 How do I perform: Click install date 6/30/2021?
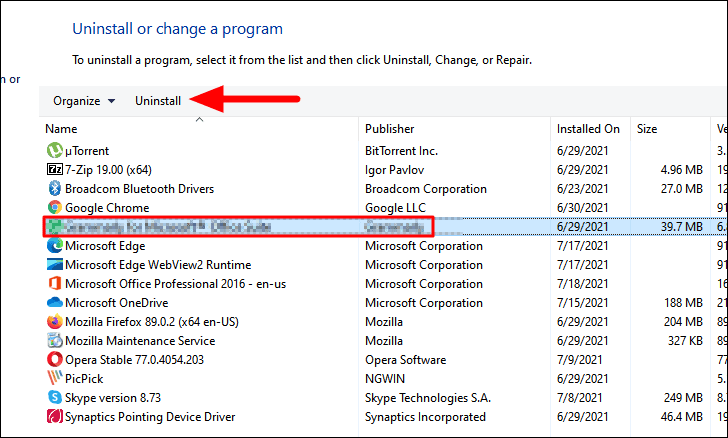click(582, 208)
